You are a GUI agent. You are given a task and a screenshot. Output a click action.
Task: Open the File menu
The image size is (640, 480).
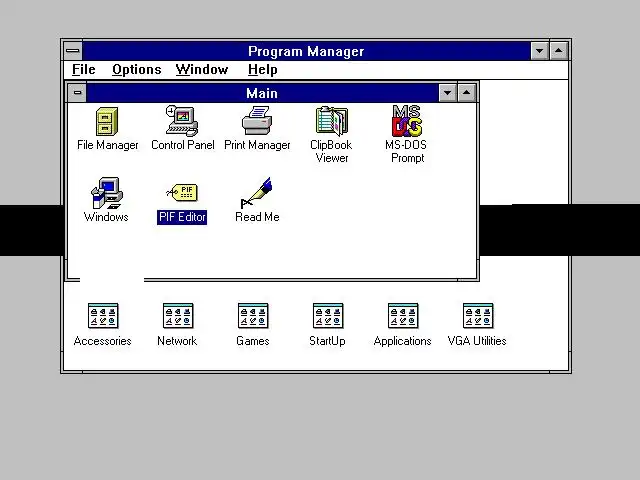(x=84, y=69)
